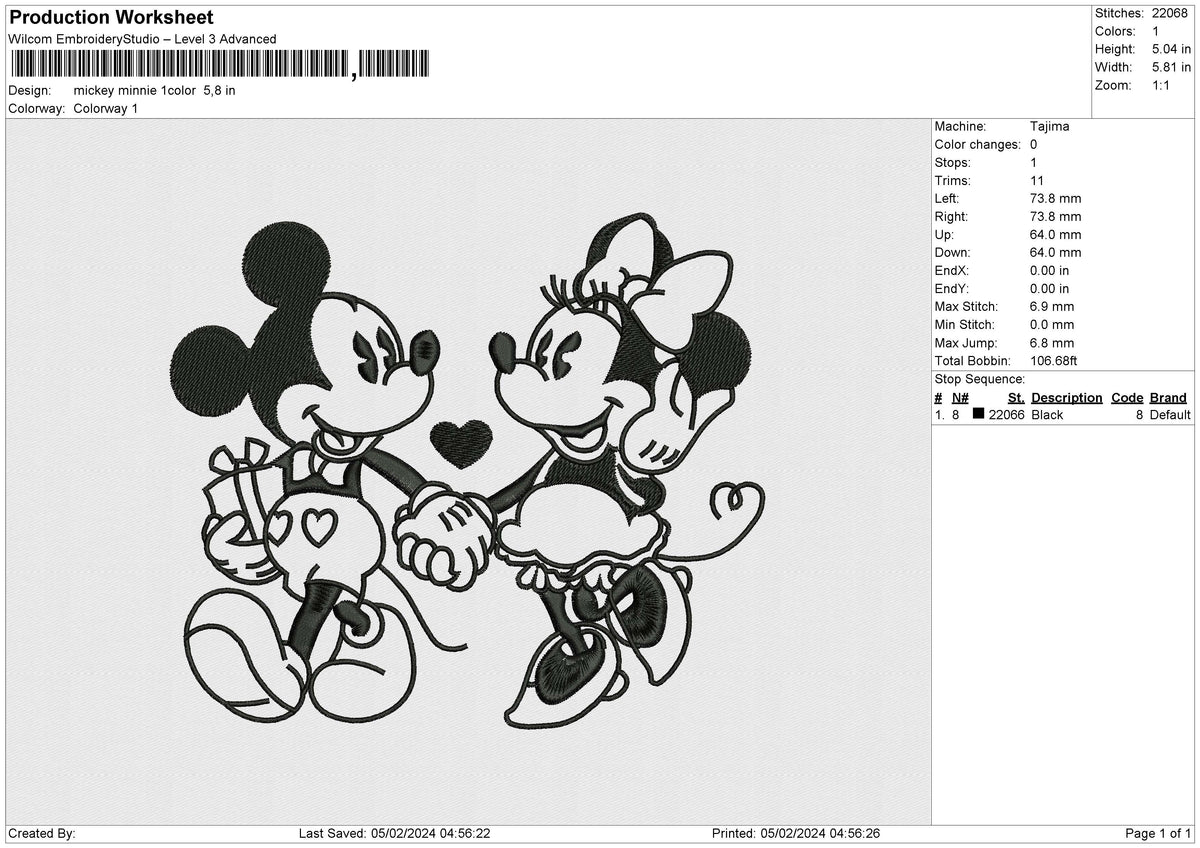Click the EndX value 0.00 in
This screenshot has height=848, width=1200.
(x=1049, y=270)
